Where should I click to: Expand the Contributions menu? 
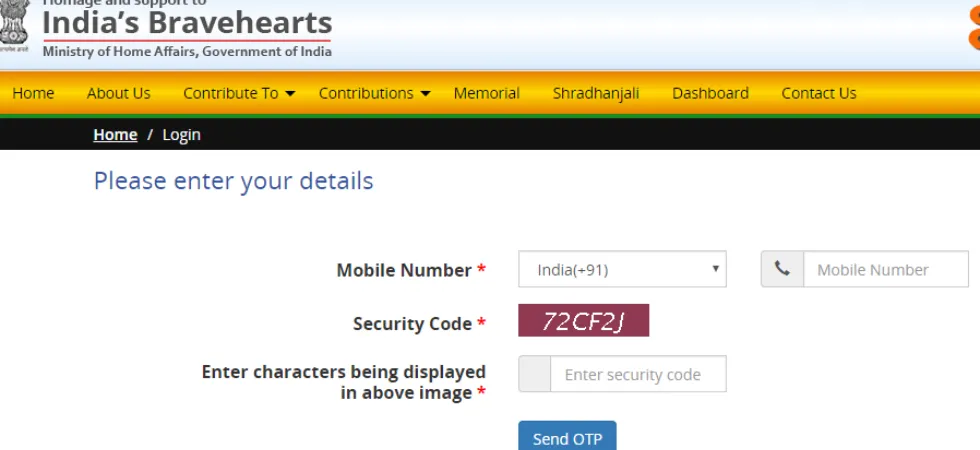(374, 93)
